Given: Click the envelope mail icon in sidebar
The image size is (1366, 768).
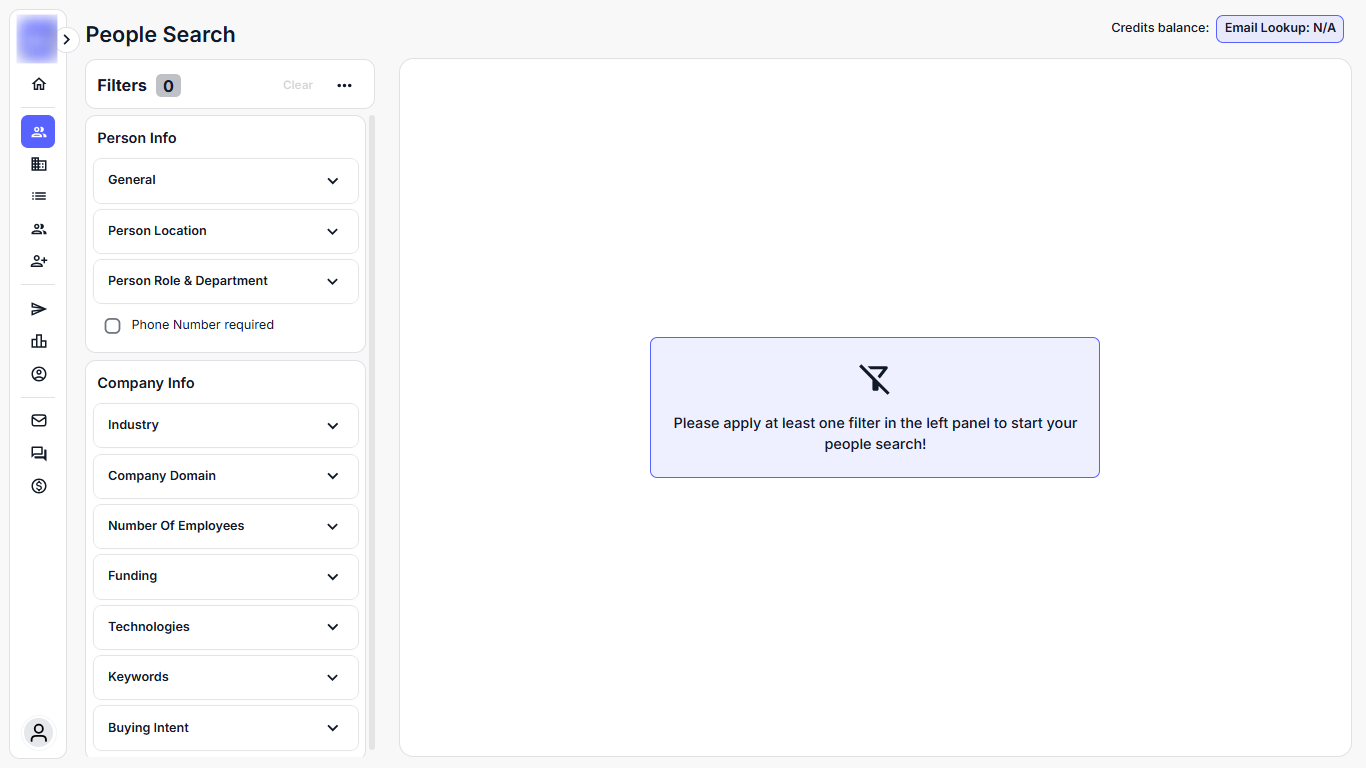Looking at the screenshot, I should click(x=39, y=421).
